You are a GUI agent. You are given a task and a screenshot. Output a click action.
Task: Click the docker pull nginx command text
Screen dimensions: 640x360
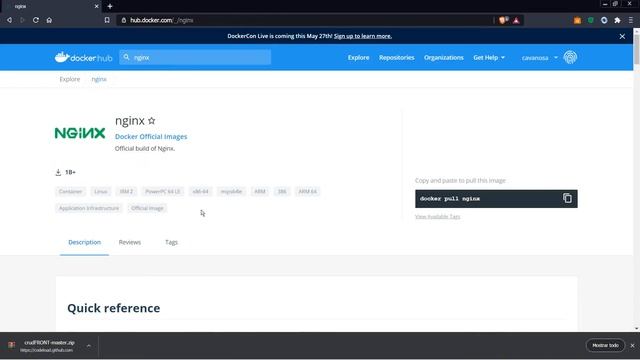(x=450, y=199)
